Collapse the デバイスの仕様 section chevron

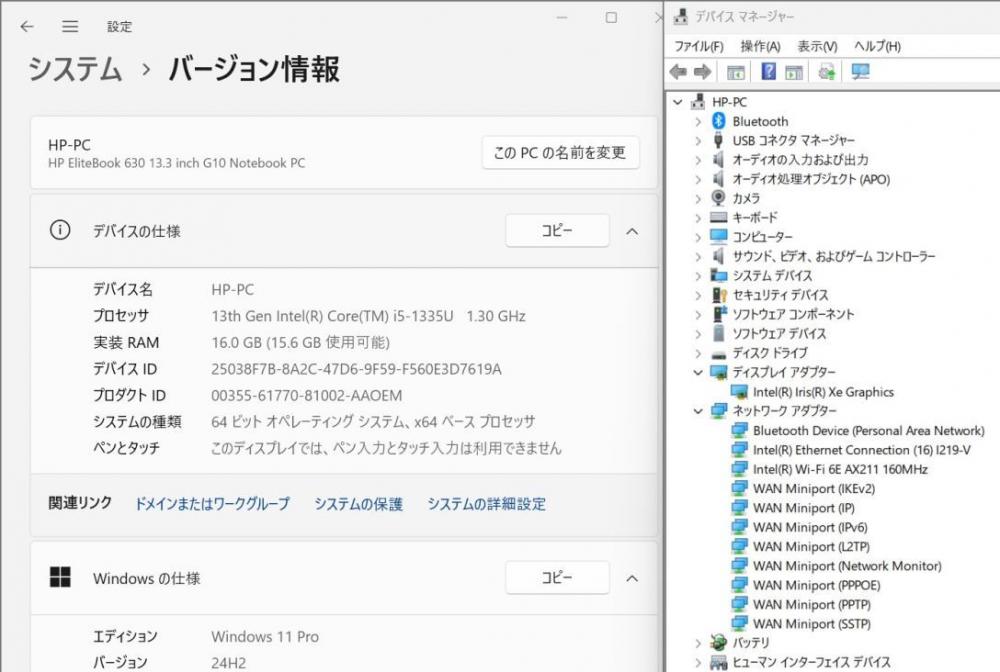[632, 231]
